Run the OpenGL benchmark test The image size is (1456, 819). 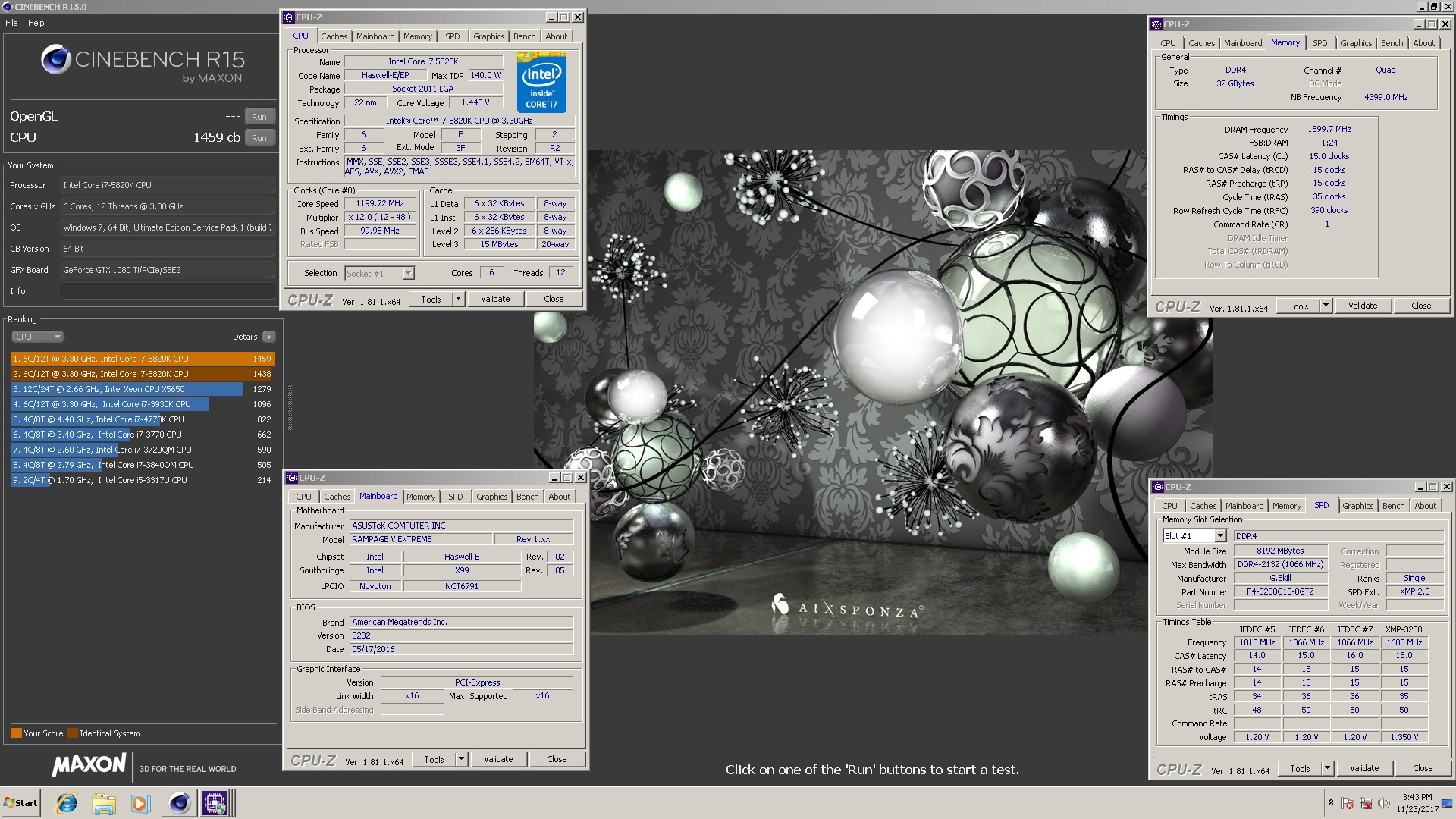[259, 117]
